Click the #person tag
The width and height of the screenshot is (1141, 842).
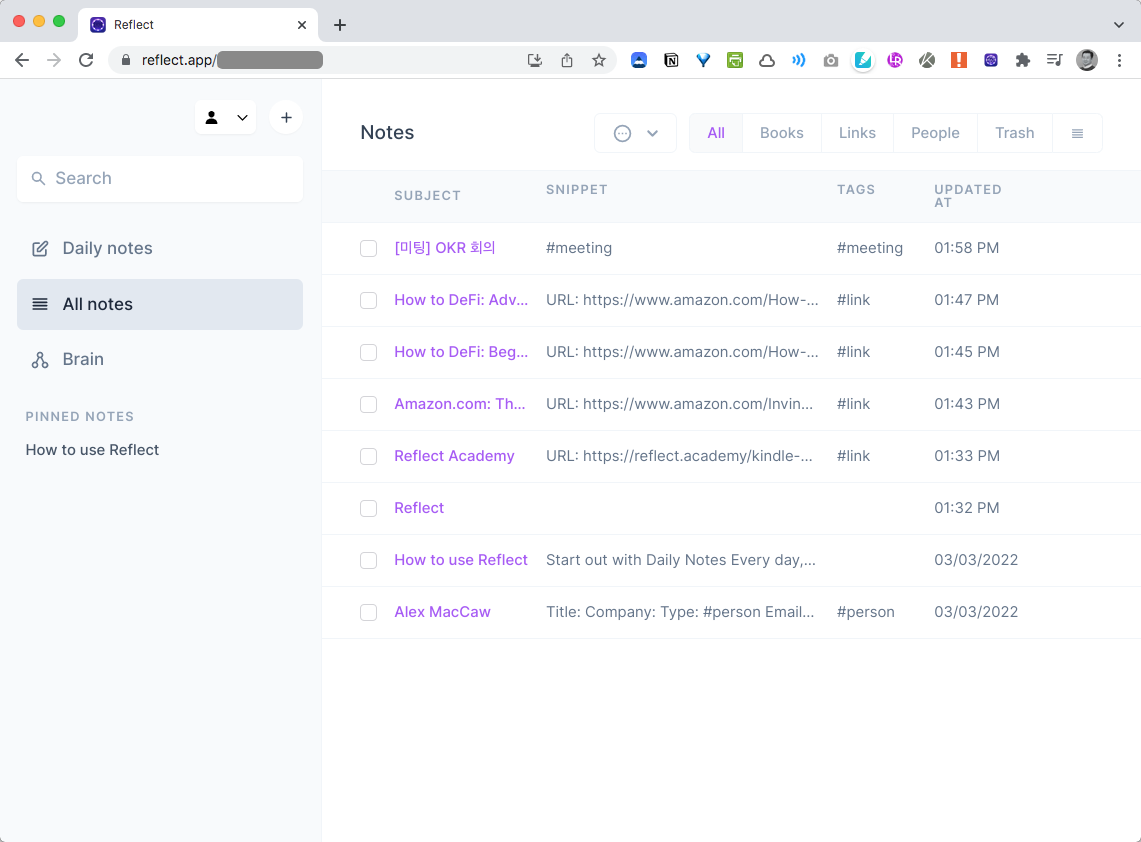[x=865, y=612]
